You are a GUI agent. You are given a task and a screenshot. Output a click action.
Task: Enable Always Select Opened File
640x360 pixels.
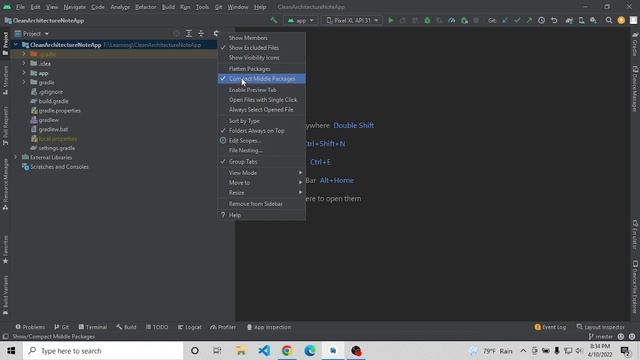[261, 109]
